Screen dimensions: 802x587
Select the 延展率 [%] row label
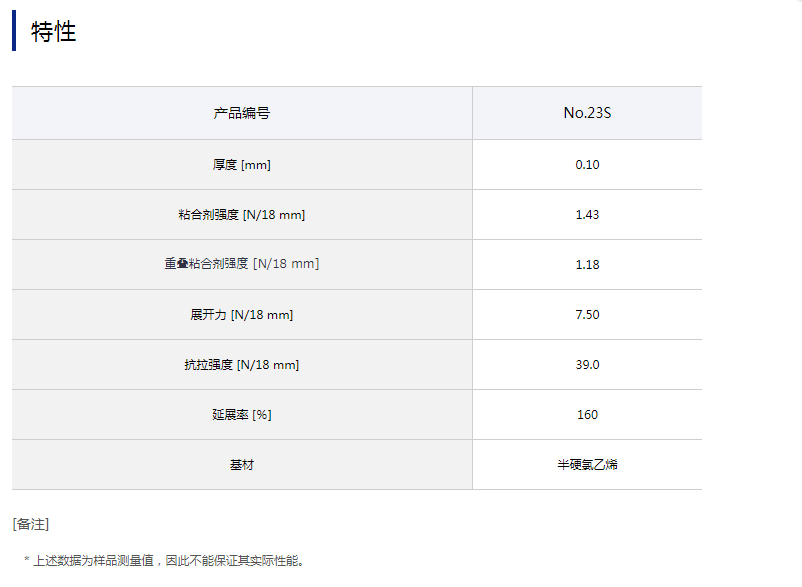click(x=242, y=415)
